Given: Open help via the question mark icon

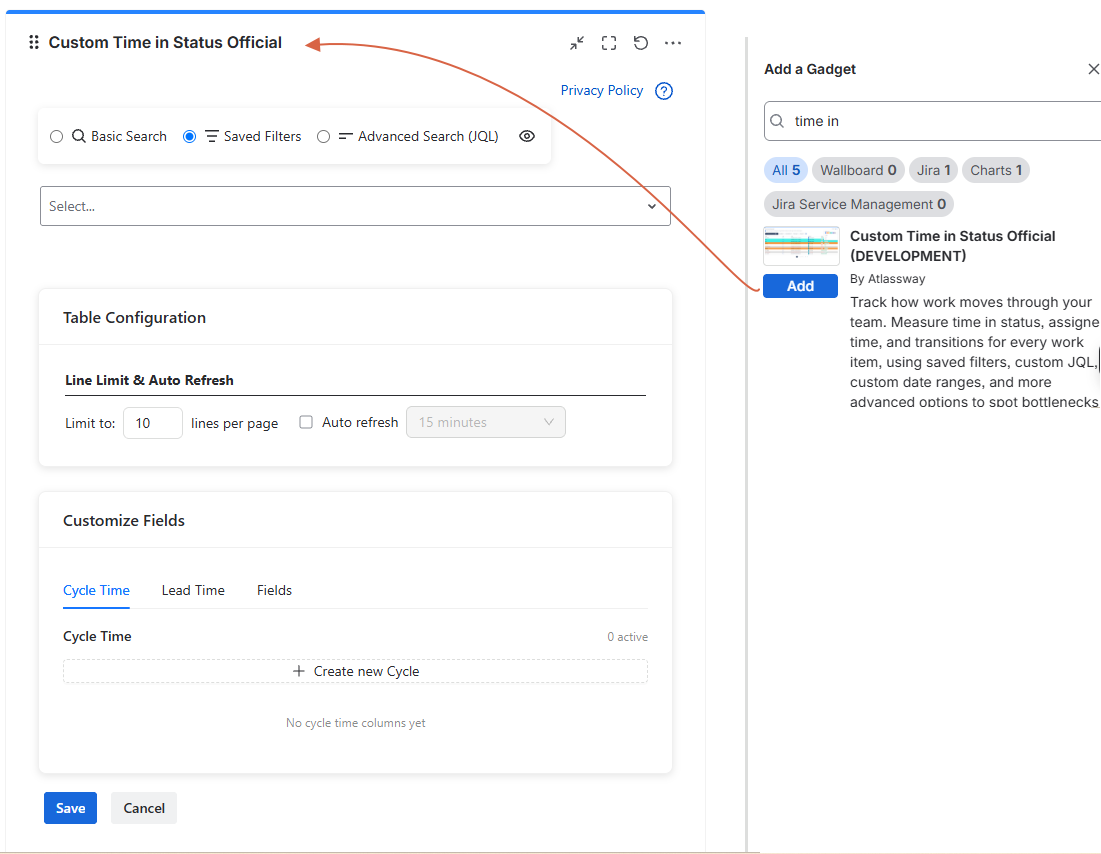Looking at the screenshot, I should click(x=664, y=91).
